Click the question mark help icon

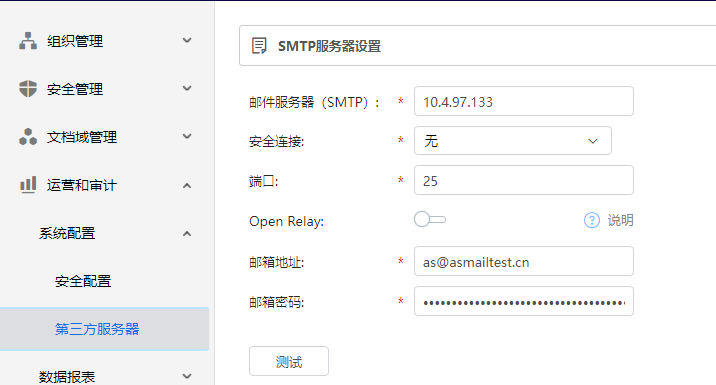[592, 220]
